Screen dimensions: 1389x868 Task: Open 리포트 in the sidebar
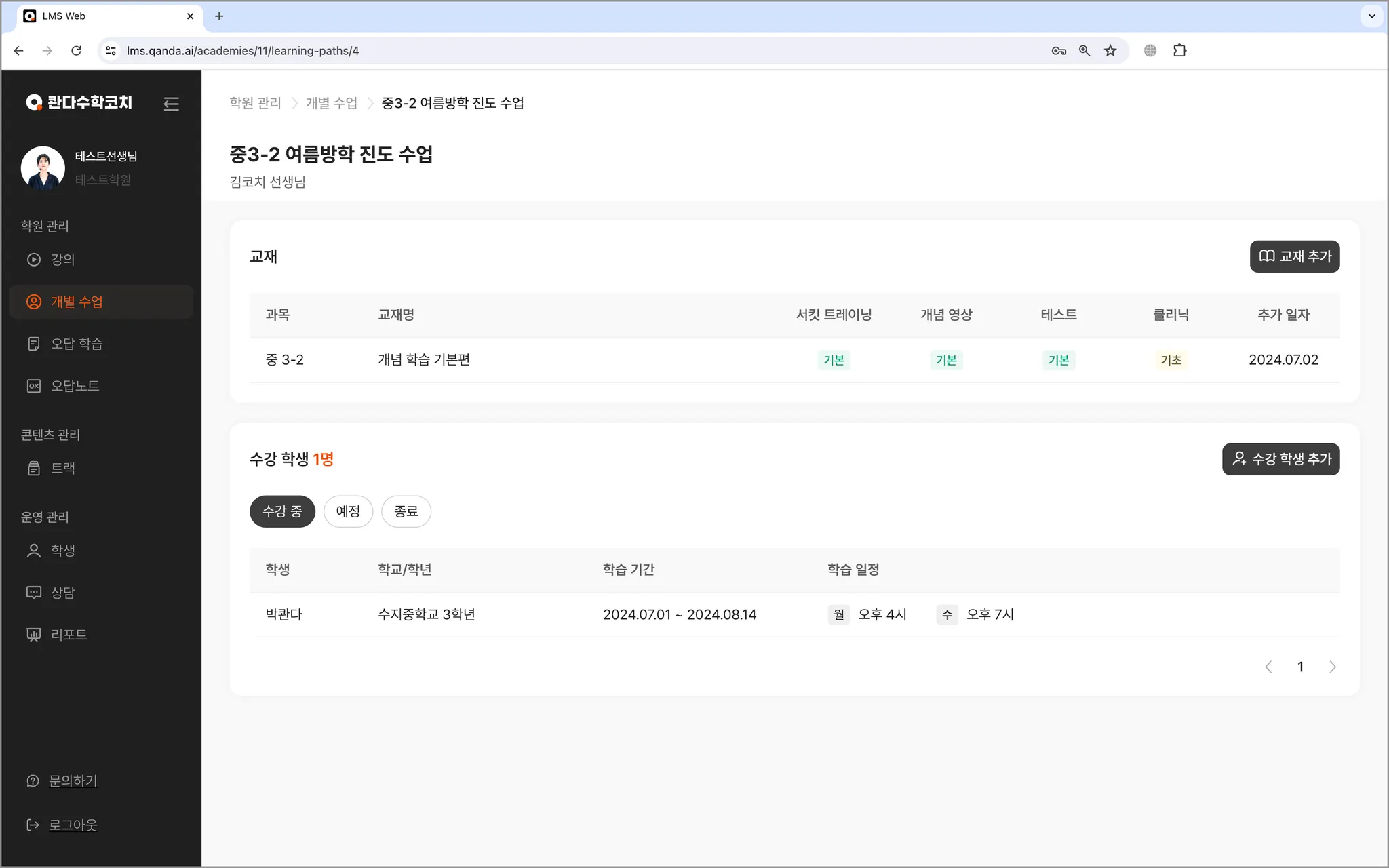69,634
